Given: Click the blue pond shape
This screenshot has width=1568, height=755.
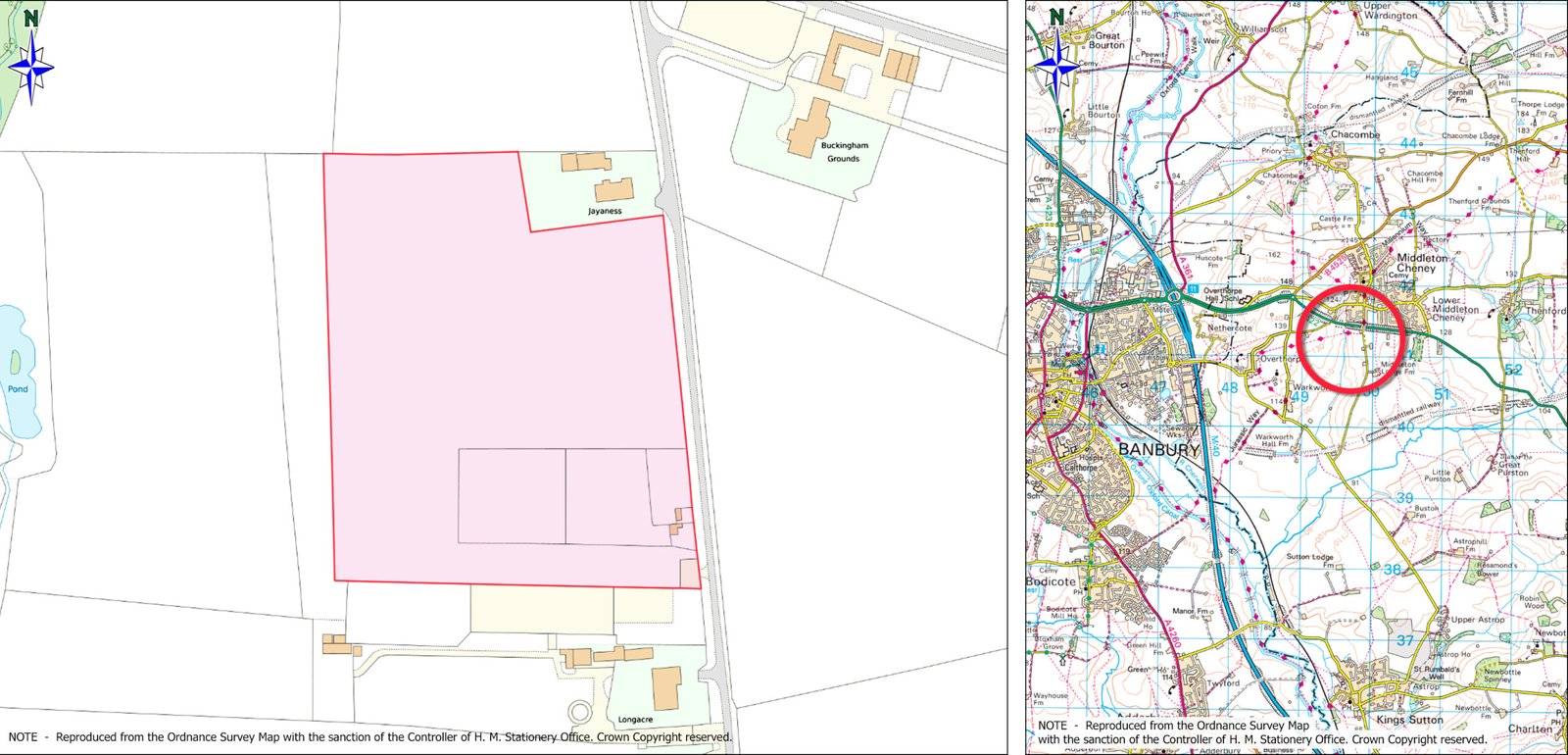Looking at the screenshot, I should [17, 373].
